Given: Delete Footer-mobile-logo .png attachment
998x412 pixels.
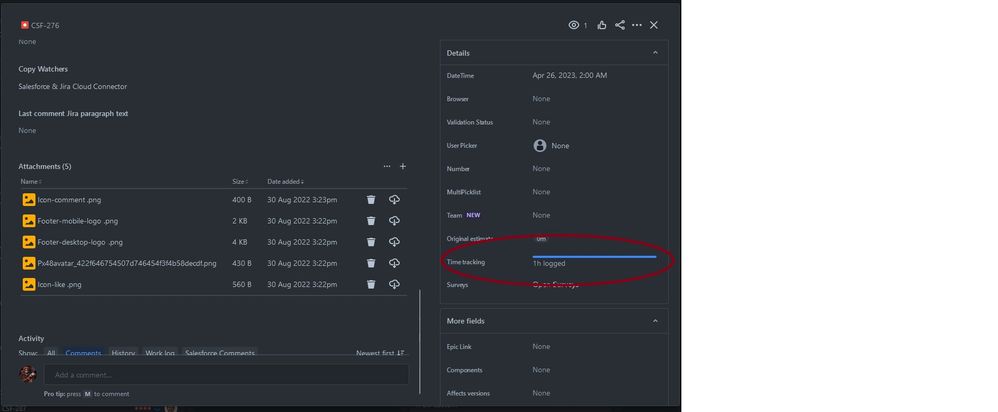Looking at the screenshot, I should (x=371, y=221).
